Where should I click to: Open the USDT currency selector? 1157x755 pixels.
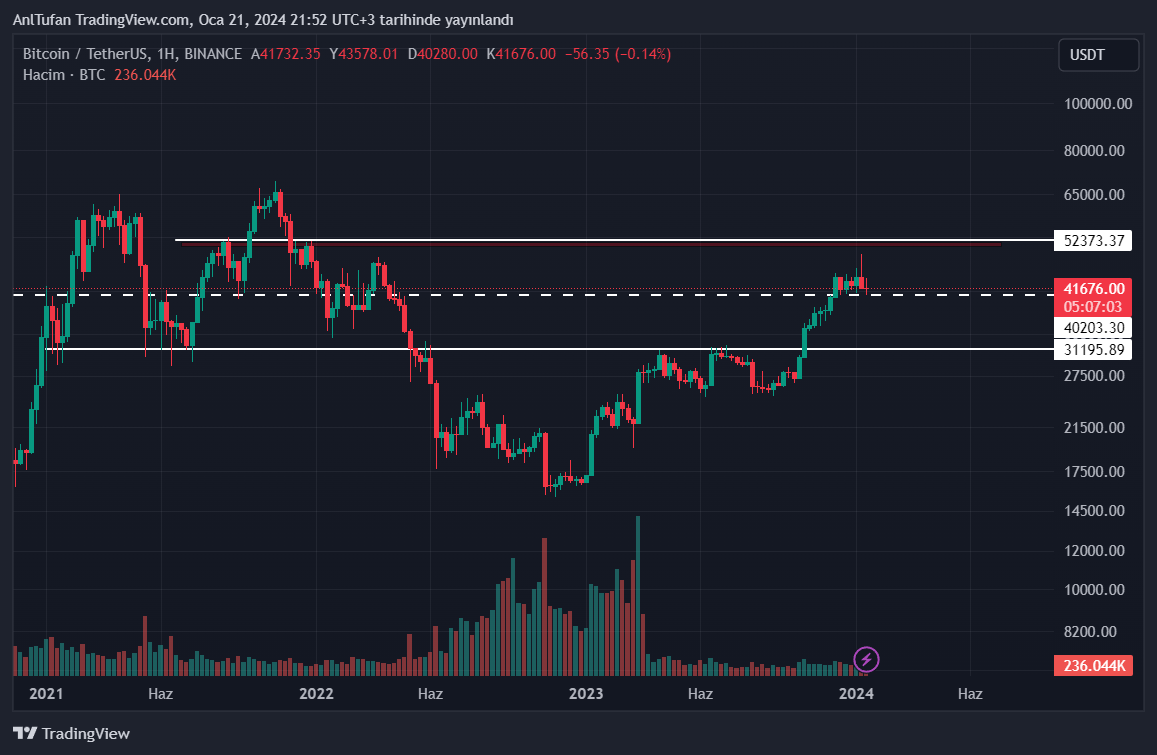click(x=1098, y=55)
